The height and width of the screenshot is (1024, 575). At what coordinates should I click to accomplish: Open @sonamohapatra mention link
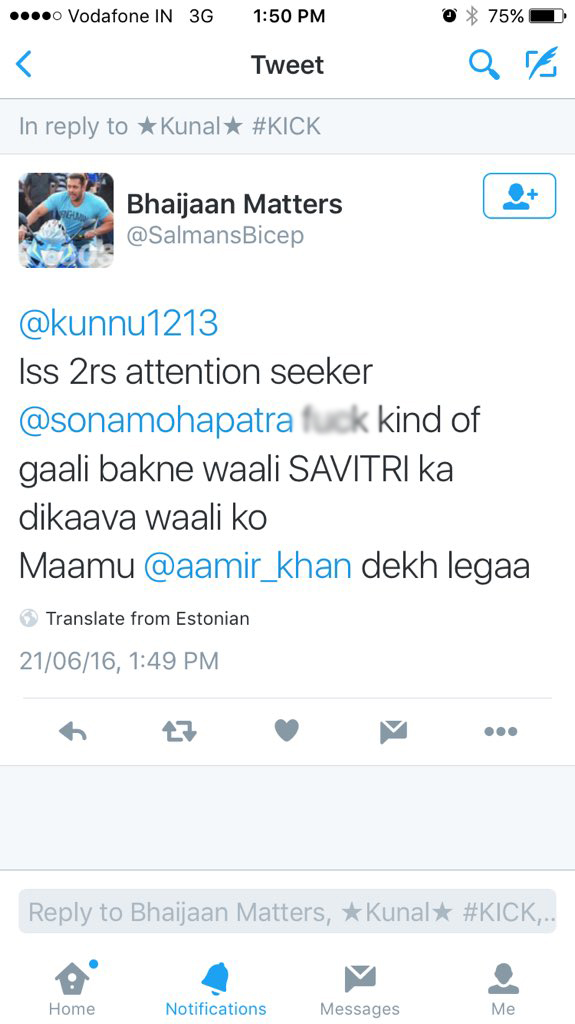(156, 421)
